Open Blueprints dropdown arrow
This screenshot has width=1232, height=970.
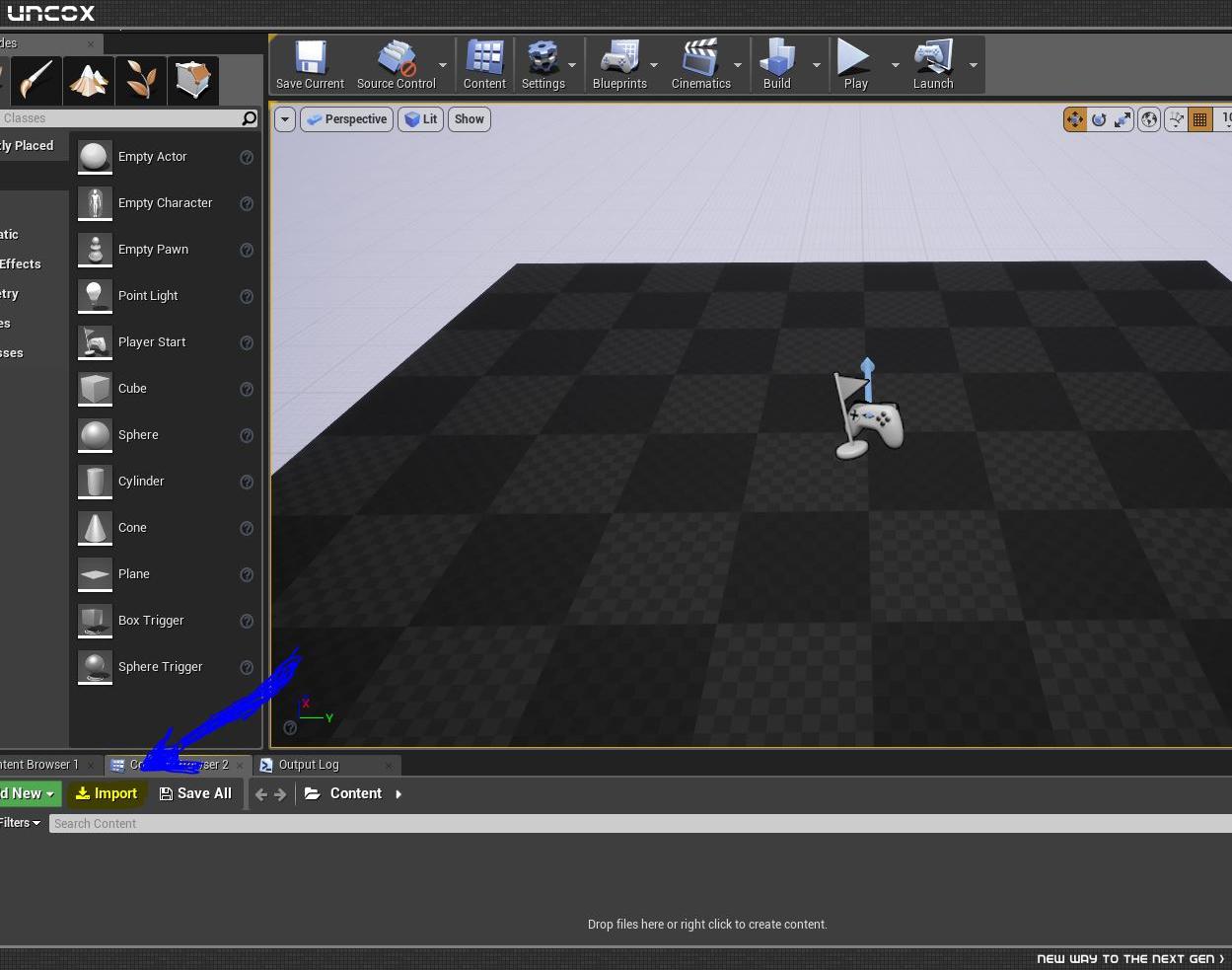click(x=654, y=65)
